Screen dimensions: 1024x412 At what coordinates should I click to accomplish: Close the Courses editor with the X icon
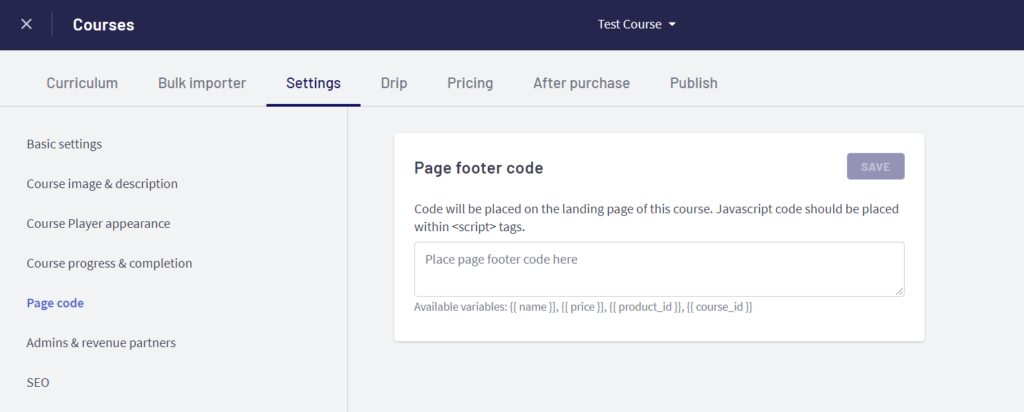tap(26, 24)
